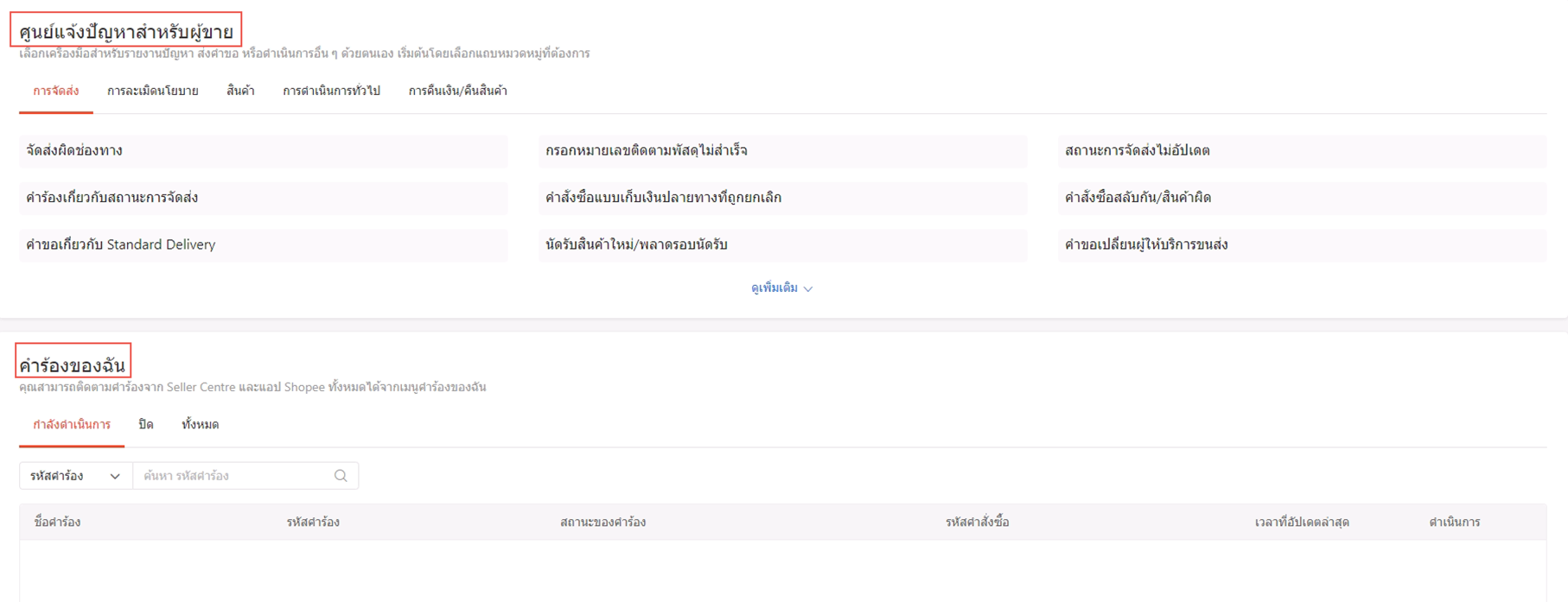This screenshot has height=602, width=1568.
Task: Choose คำขอเปลี่ยนผู้ให้บริการขนส่ง option
Action: [1303, 245]
